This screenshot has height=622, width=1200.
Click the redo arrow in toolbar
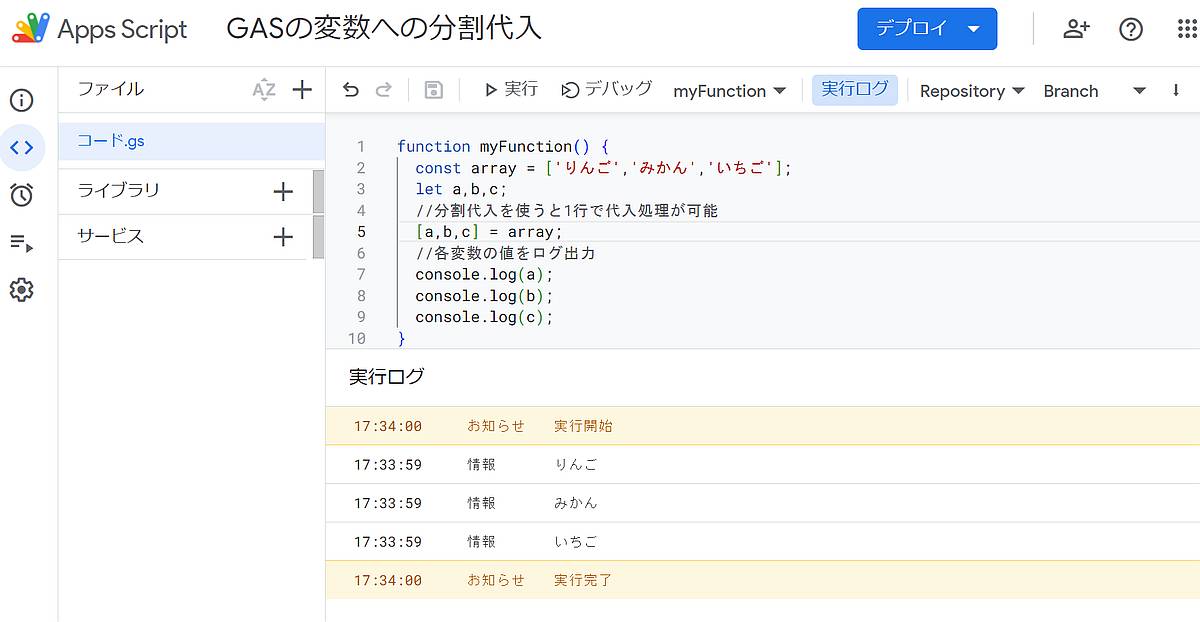(x=383, y=90)
